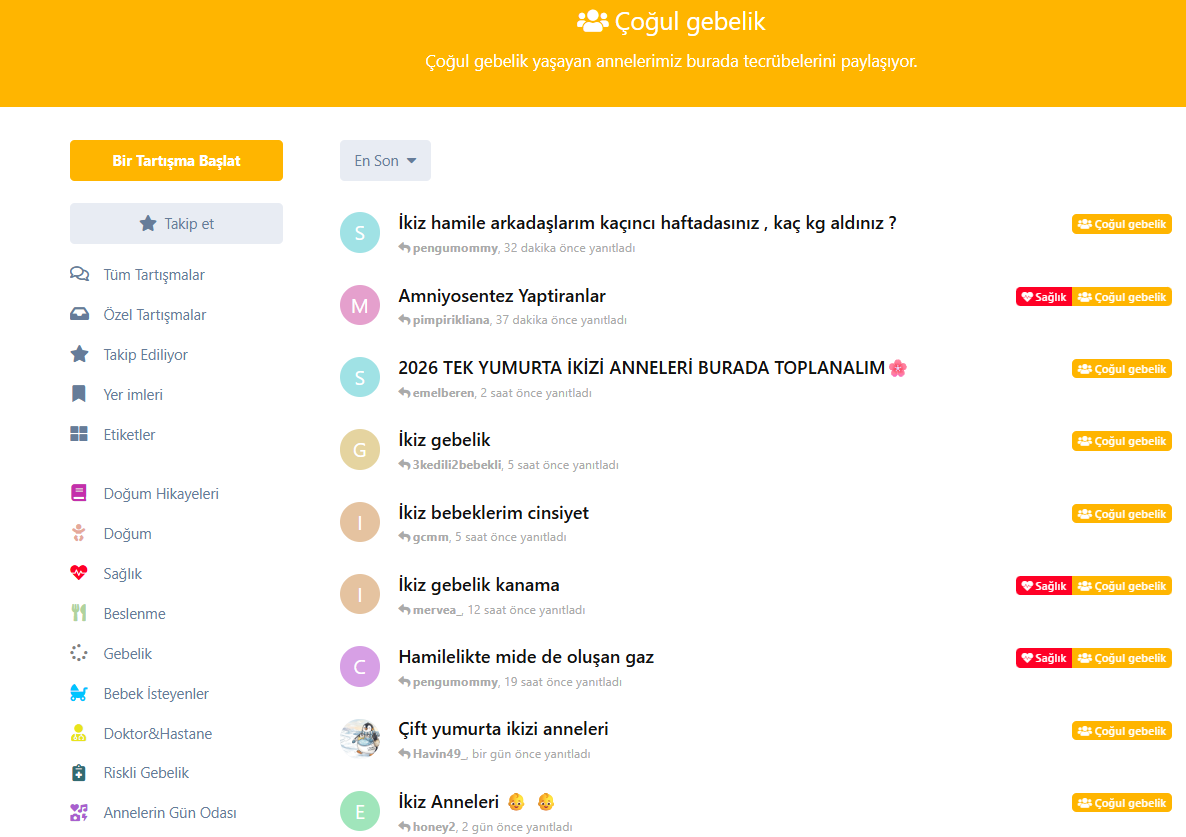Start a discussion with Bir Tartışma Başlat

pyautogui.click(x=176, y=160)
